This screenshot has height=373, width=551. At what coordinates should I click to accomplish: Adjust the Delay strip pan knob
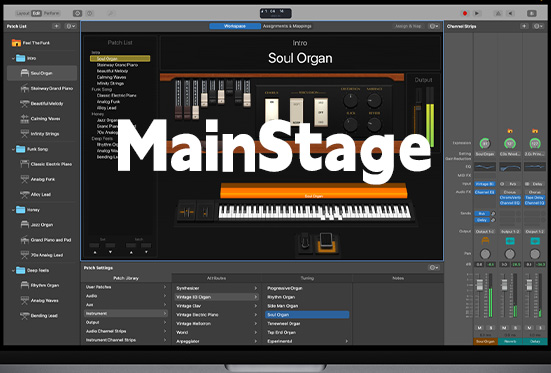[535, 253]
